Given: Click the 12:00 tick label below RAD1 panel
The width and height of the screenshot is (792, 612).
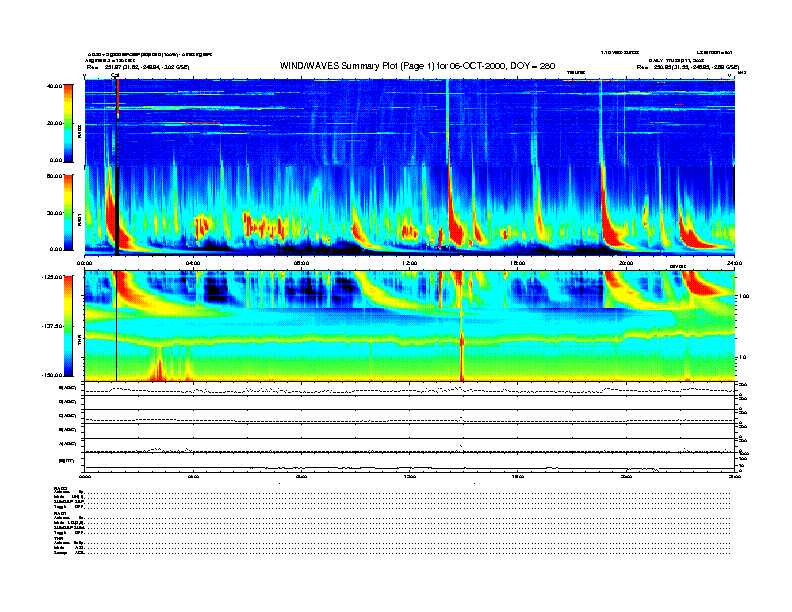Looking at the screenshot, I should click(410, 263).
